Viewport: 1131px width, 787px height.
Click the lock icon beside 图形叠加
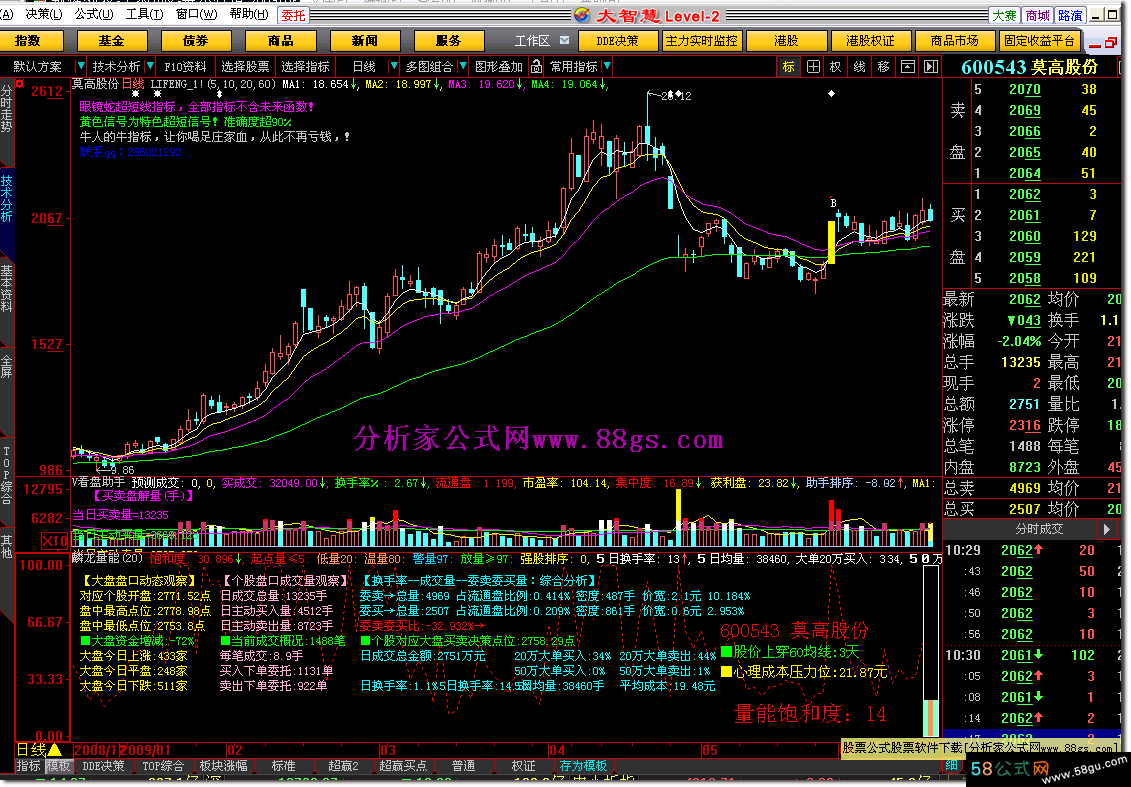click(x=536, y=66)
